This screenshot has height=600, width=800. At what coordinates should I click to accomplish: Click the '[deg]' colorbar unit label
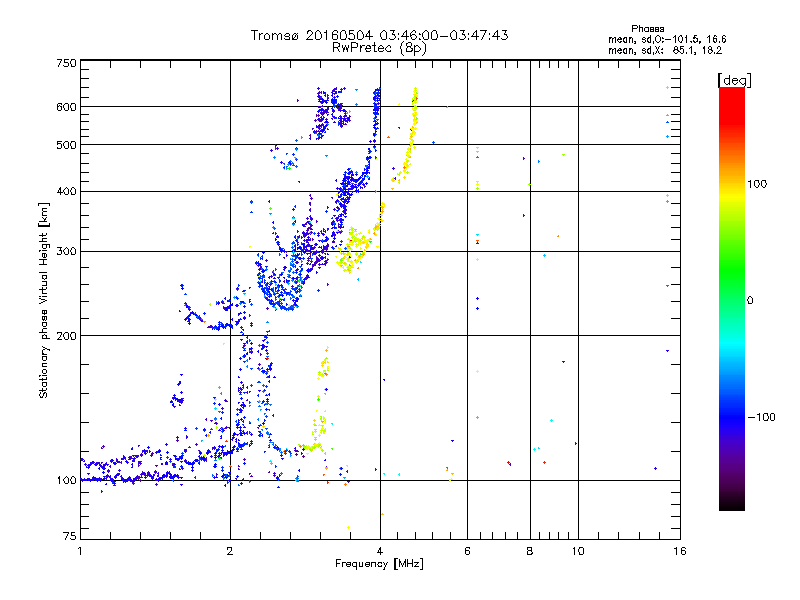734,80
